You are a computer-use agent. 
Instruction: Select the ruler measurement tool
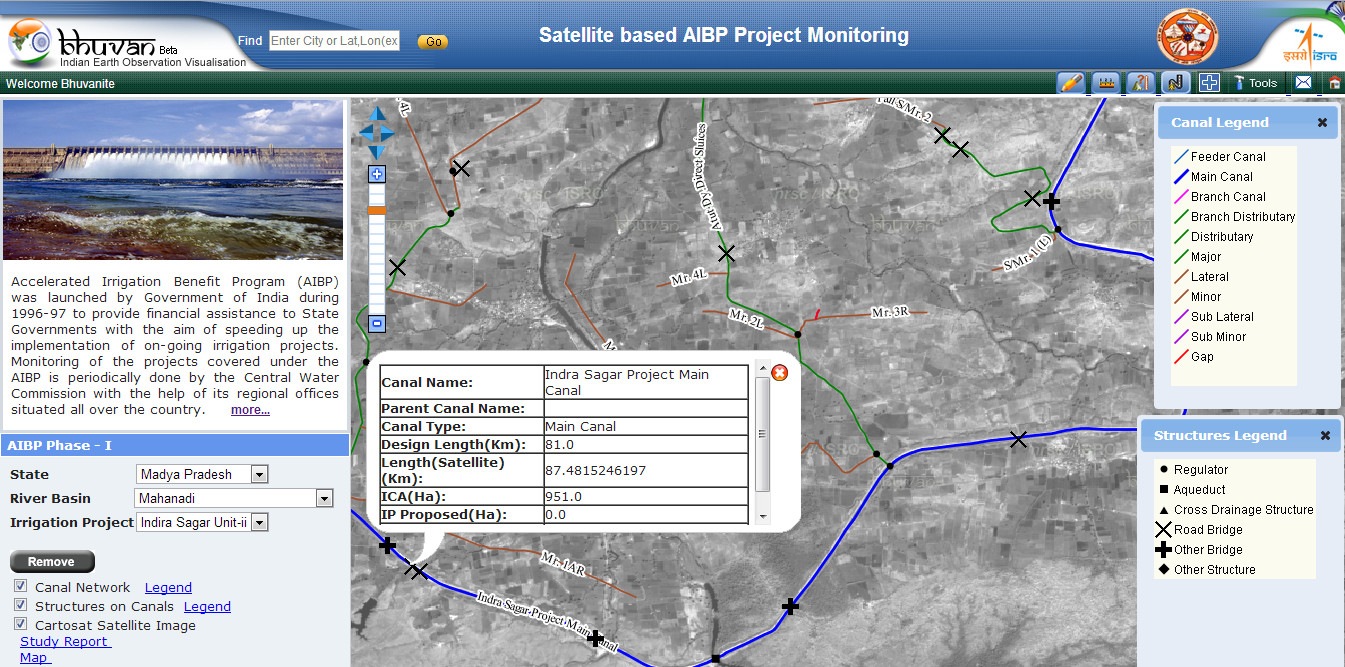click(x=1105, y=83)
